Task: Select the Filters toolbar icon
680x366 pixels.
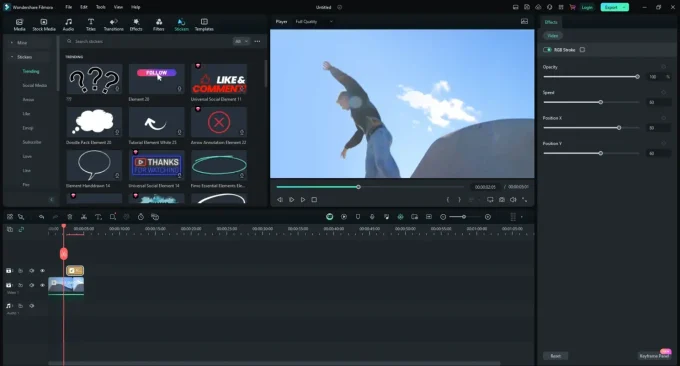Action: tap(159, 25)
